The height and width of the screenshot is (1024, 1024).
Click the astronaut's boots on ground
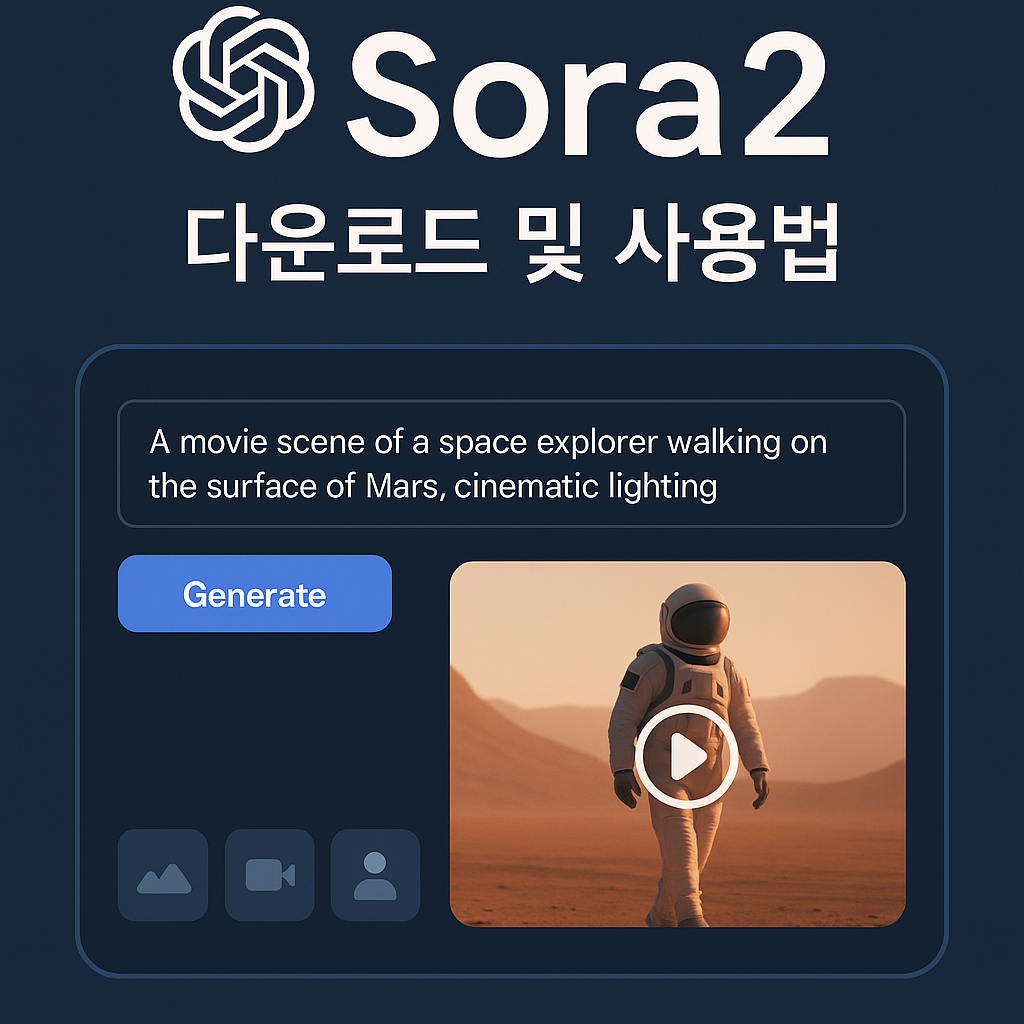click(x=679, y=914)
